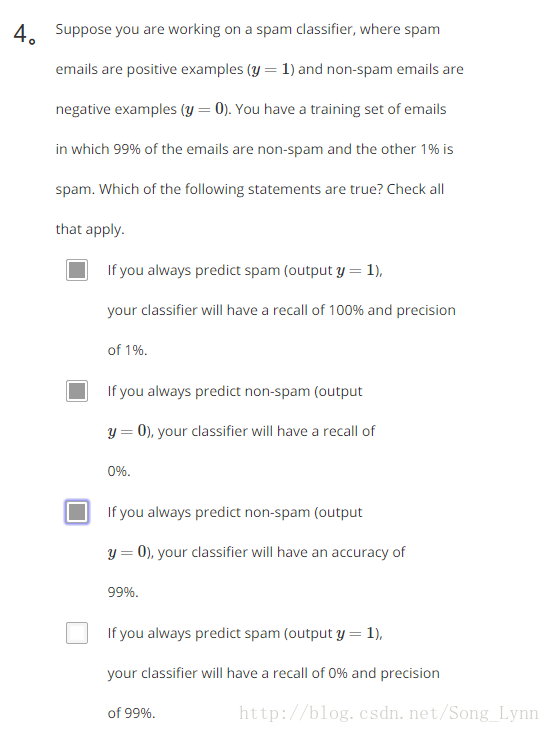Toggle the accuracy of 99% checkbox
The image size is (550, 733).
click(77, 512)
